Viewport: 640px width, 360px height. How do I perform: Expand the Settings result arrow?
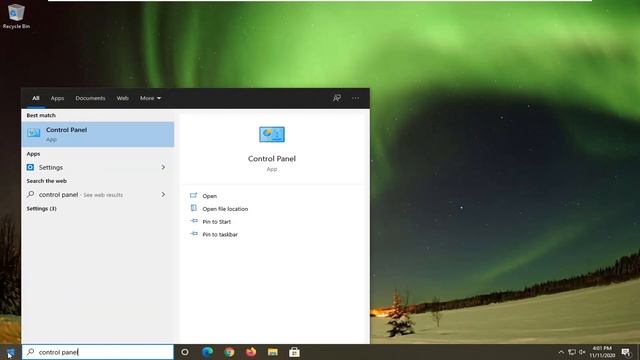click(x=163, y=167)
